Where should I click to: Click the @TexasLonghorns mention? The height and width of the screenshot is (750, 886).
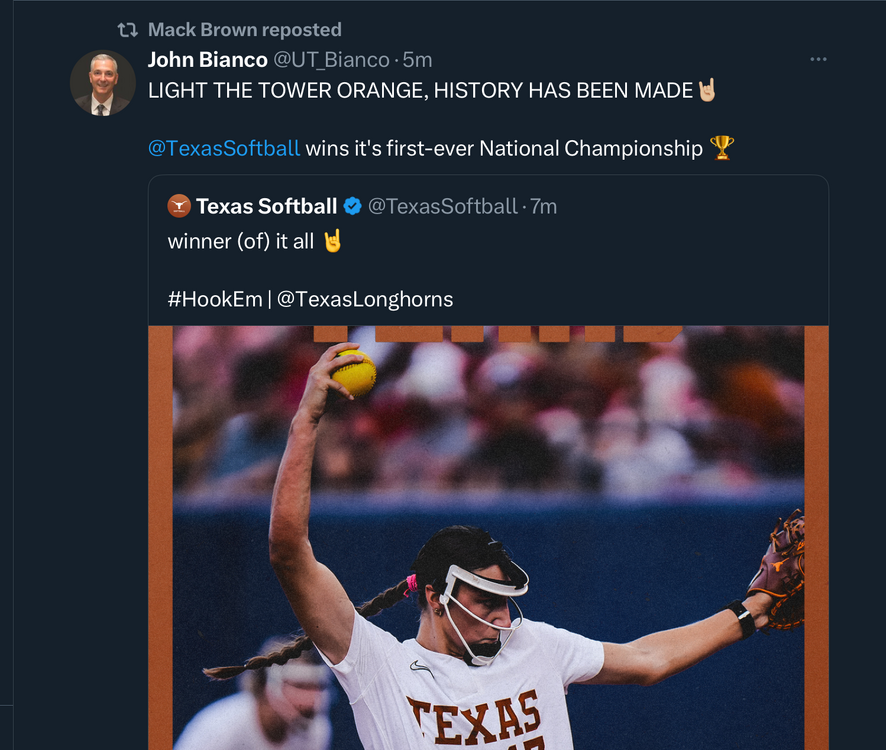coord(365,299)
